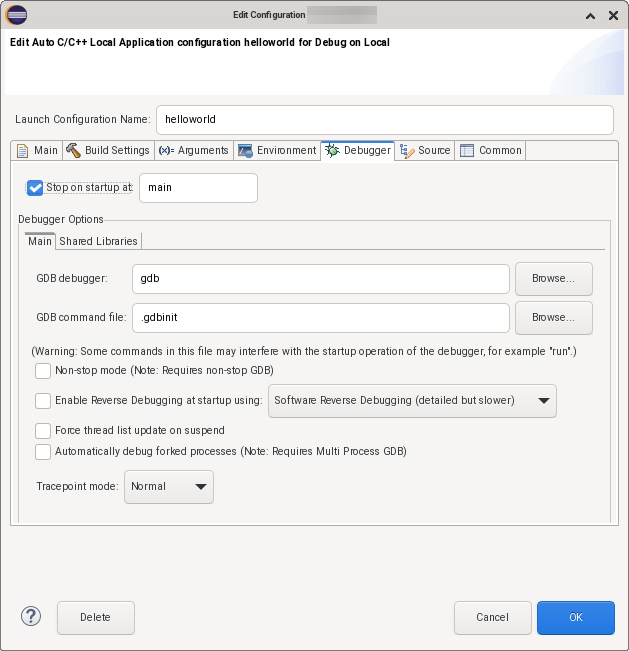
Task: Click the Debugger bug icon
Action: (332, 150)
